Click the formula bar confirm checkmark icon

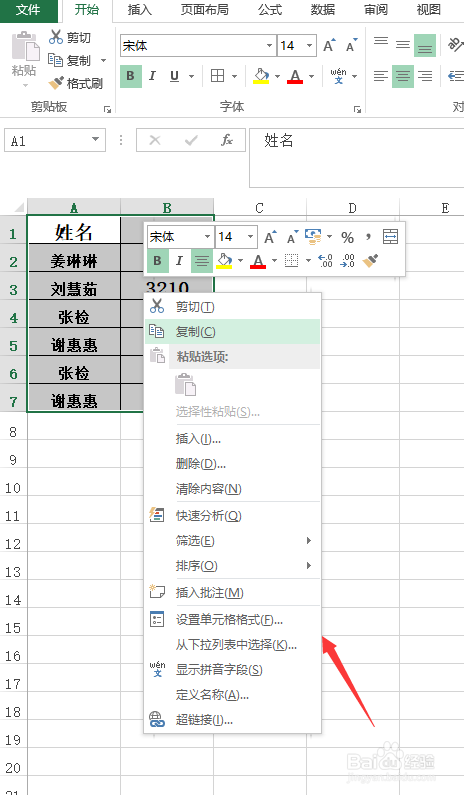click(191, 140)
